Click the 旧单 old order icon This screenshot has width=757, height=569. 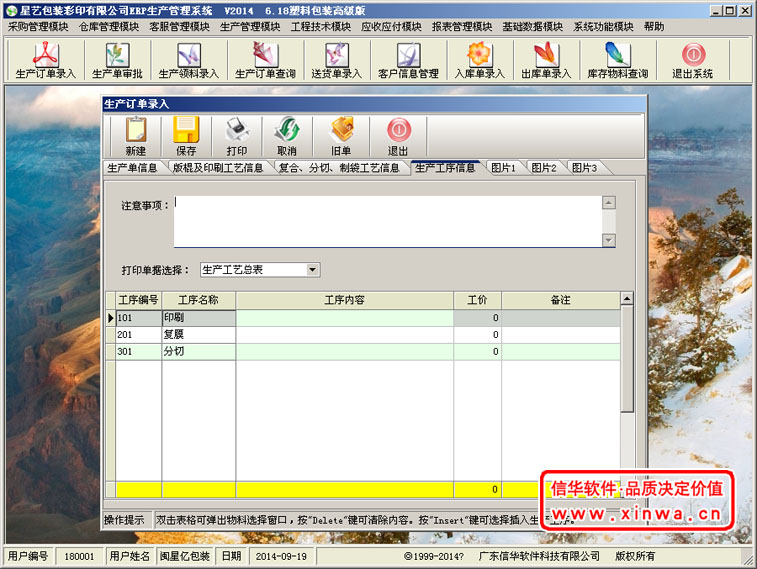[342, 136]
